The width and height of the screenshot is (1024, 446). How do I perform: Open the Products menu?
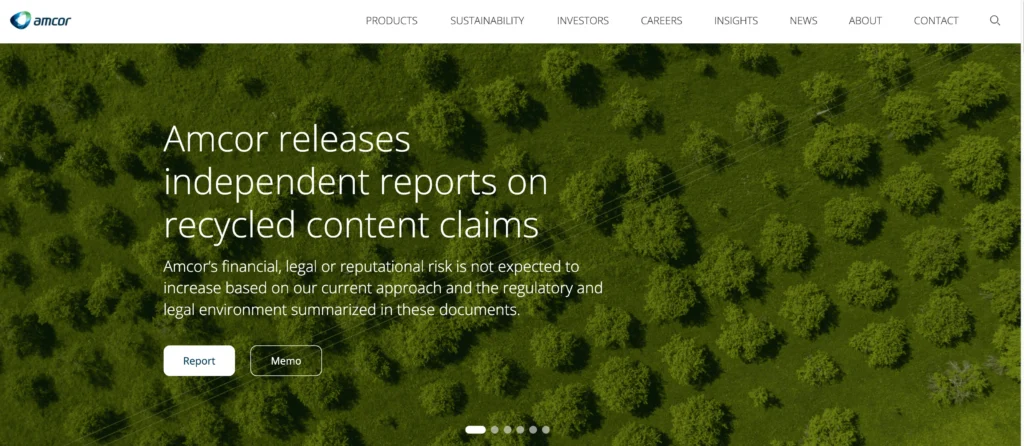391,20
